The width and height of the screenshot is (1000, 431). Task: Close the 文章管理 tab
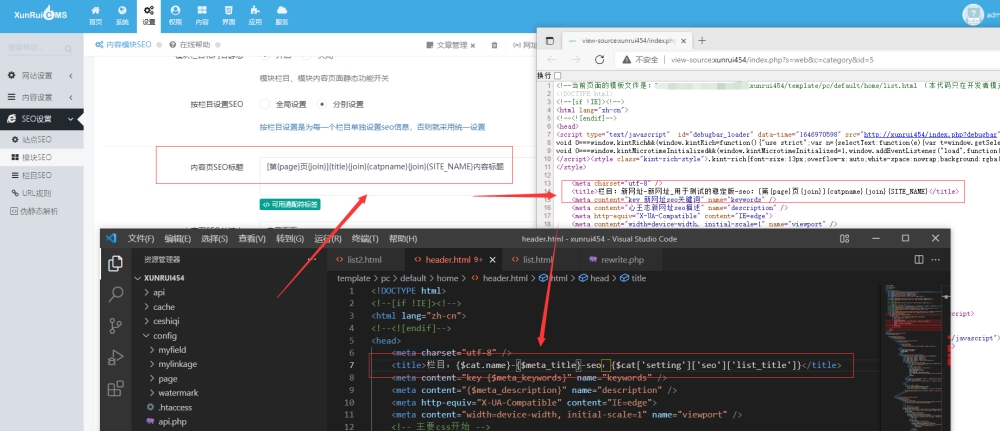pos(473,45)
